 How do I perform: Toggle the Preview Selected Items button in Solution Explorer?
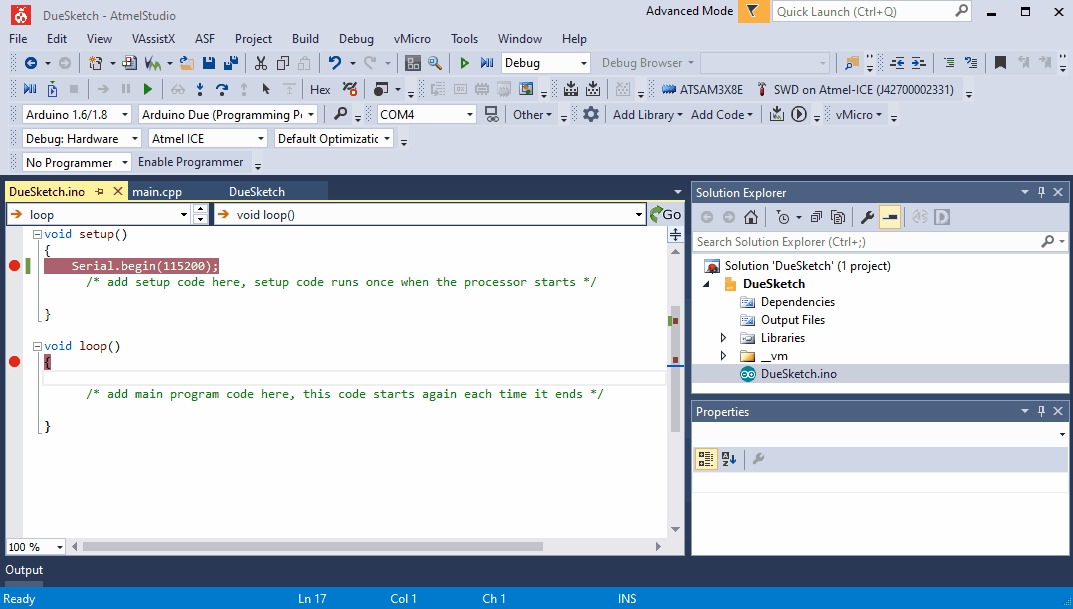(x=890, y=218)
